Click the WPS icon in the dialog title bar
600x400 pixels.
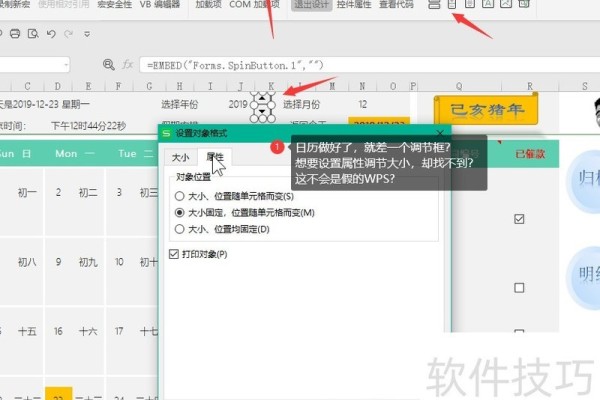(166, 133)
